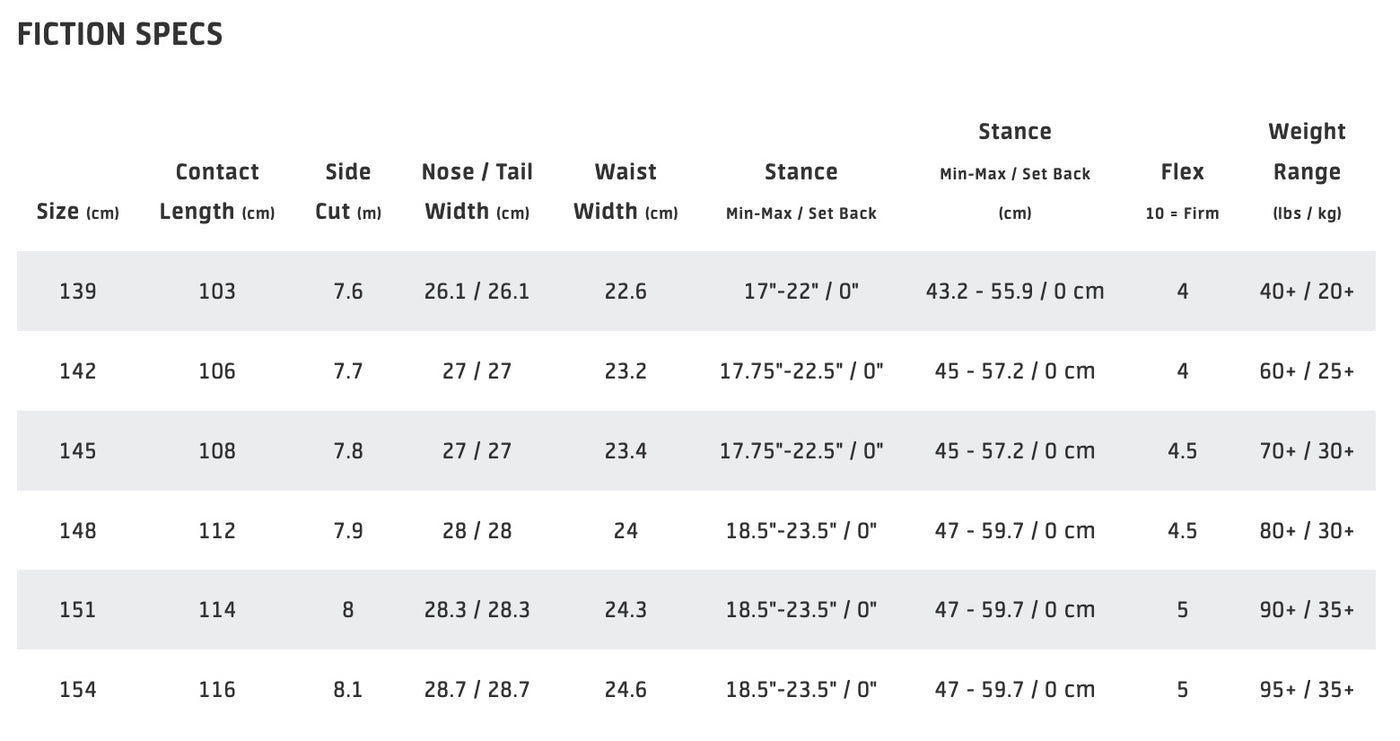Click the 28.7 / 28.7 nose tail value
Image resolution: width=1400 pixels, height=741 pixels.
click(477, 690)
